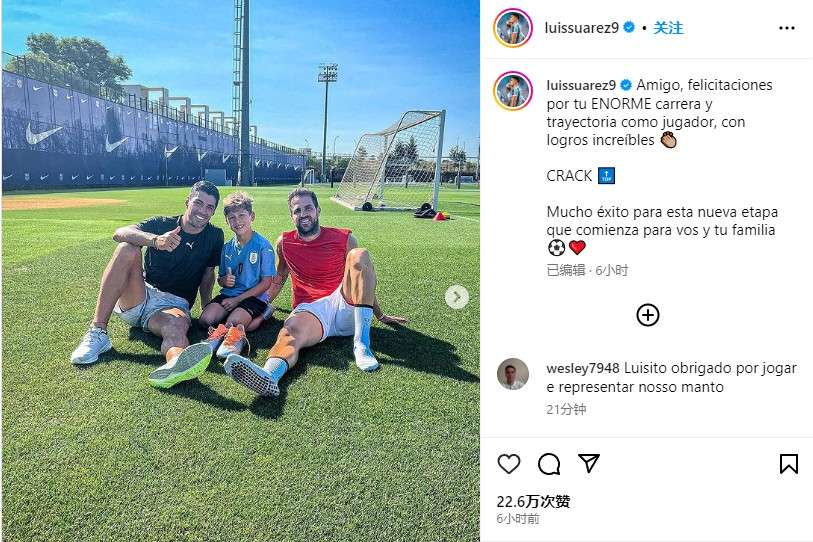The height and width of the screenshot is (542, 813).
Task: View the 22.6万次赞 likes list
Action: point(533,502)
